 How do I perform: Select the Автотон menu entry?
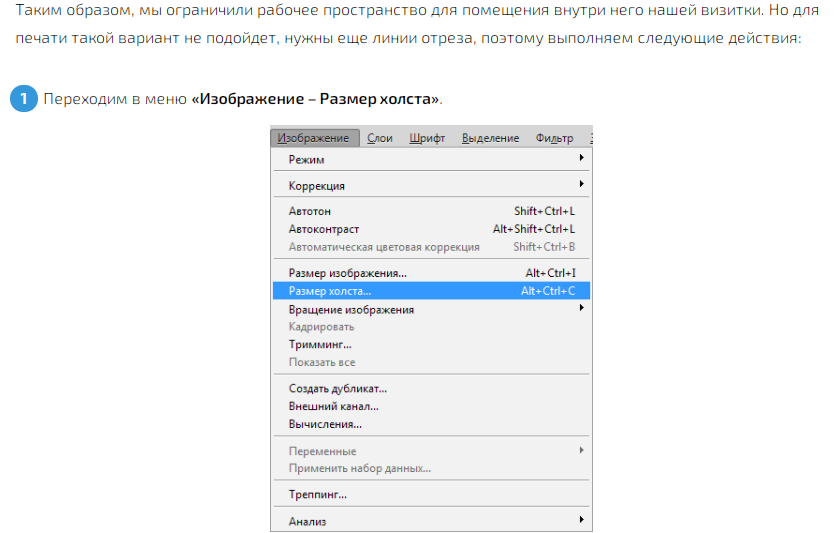[x=310, y=212]
